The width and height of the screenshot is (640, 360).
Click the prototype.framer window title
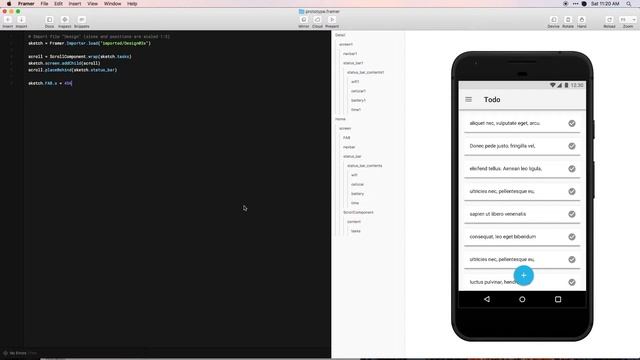322,11
